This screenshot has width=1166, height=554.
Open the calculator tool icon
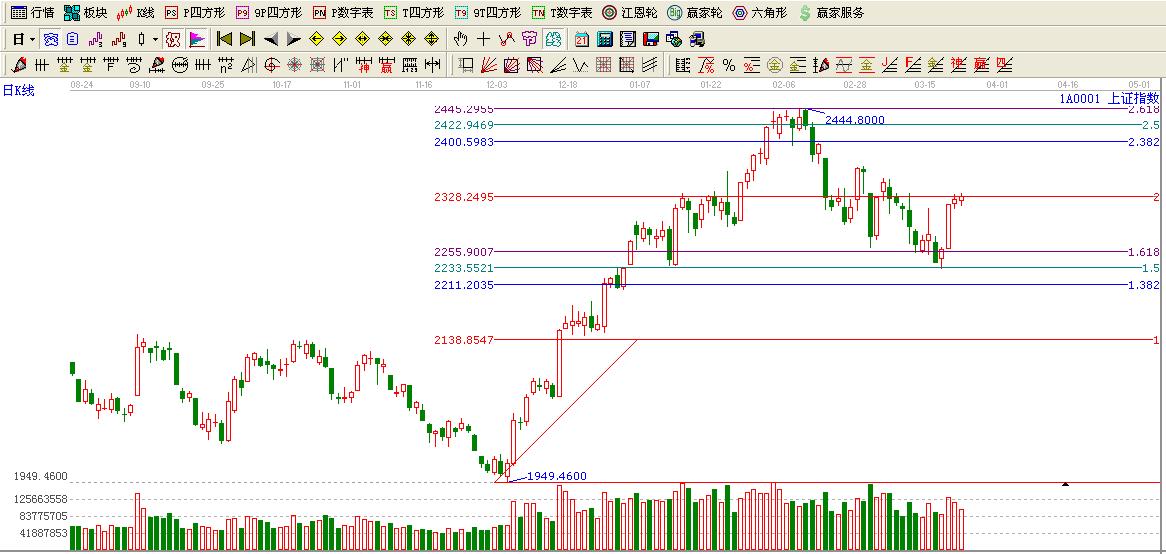(x=604, y=39)
